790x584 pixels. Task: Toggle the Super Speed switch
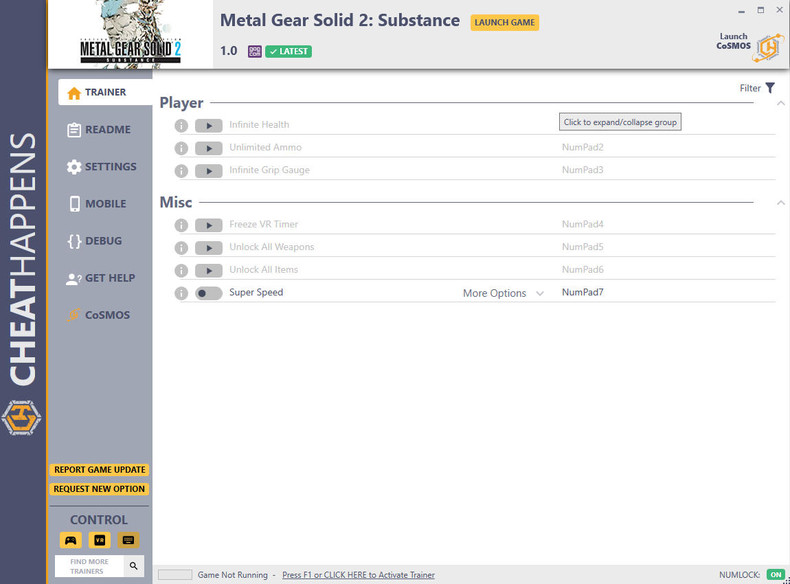(209, 293)
